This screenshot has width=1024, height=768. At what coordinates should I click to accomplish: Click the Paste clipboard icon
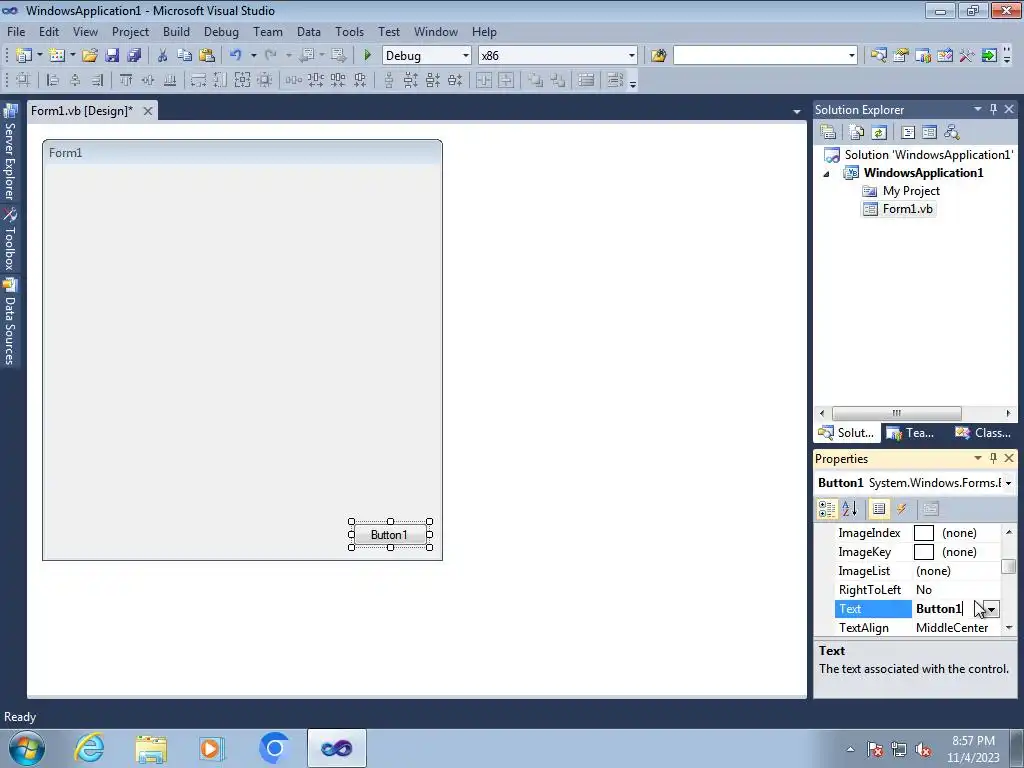[x=207, y=56]
